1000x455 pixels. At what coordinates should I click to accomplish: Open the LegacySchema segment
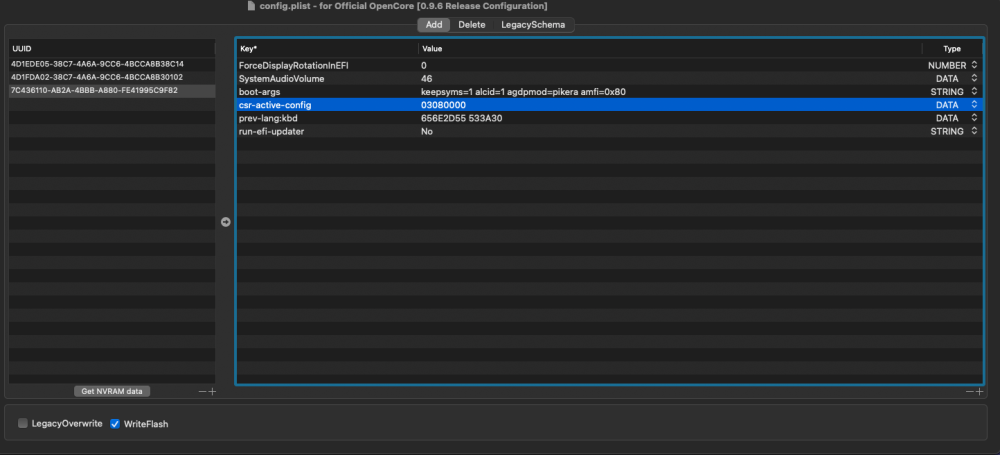(x=533, y=25)
